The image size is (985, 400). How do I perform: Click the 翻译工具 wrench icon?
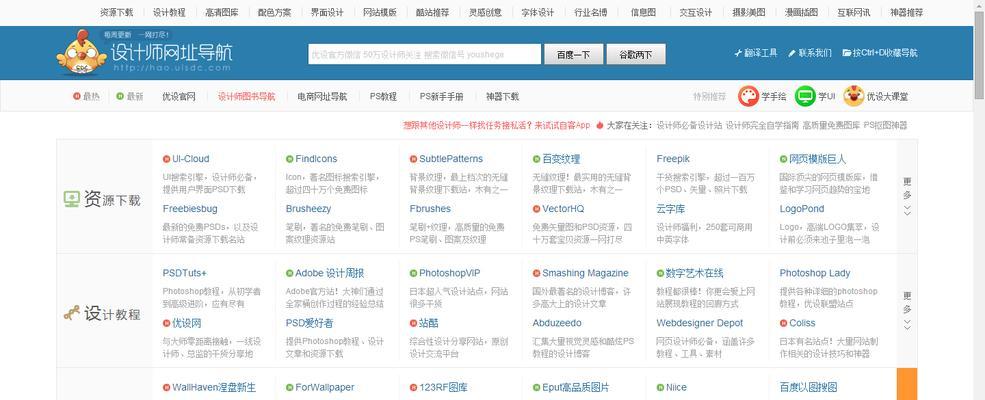[737, 53]
